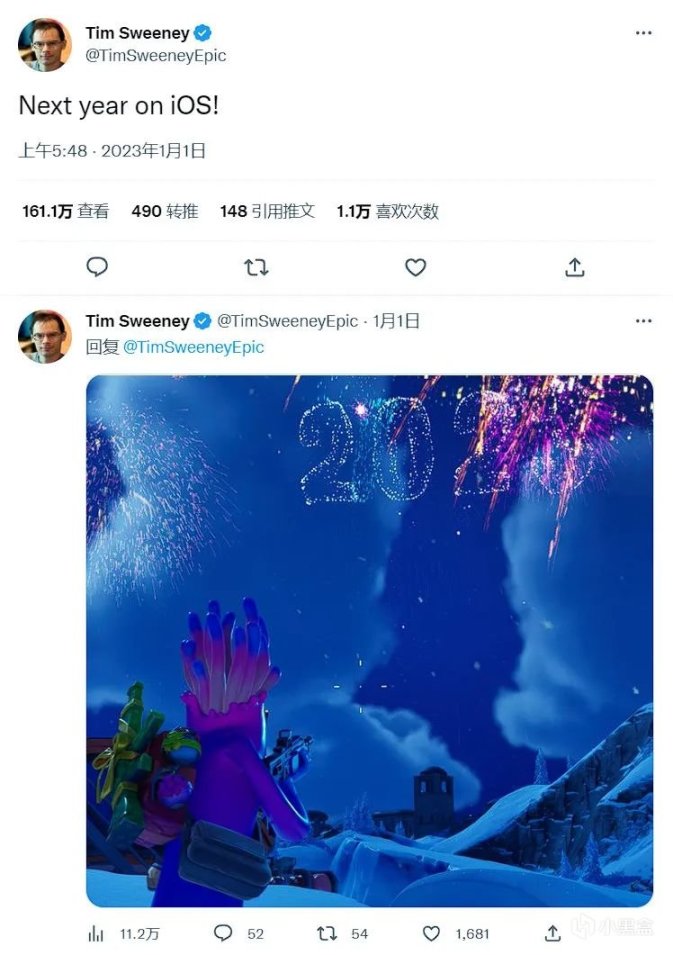This screenshot has height=955, width=673.
Task: Retweet Tim Sweeney's first tweet
Action: [256, 267]
